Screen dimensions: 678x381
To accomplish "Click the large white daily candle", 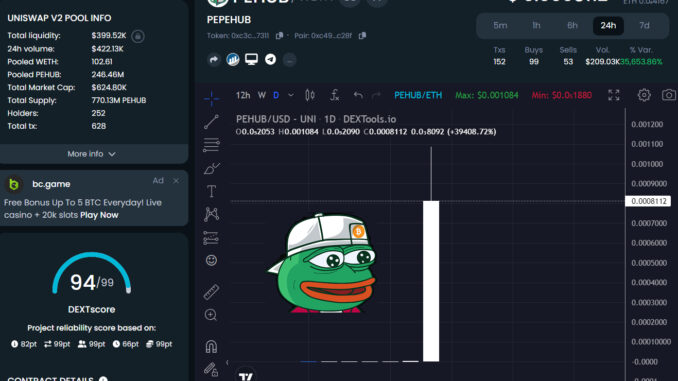I will point(431,281).
